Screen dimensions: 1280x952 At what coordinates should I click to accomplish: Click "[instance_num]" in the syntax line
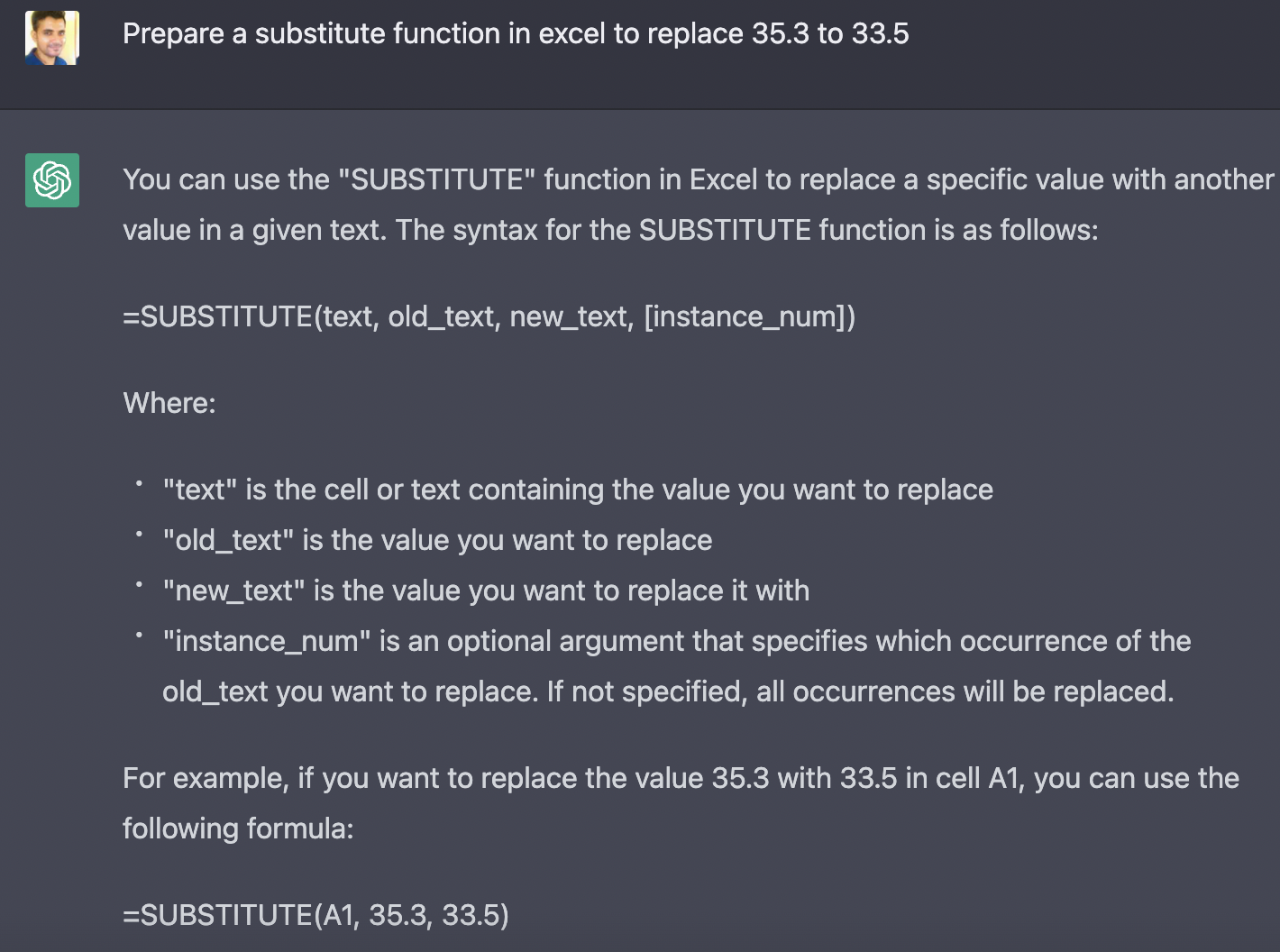pos(749,317)
